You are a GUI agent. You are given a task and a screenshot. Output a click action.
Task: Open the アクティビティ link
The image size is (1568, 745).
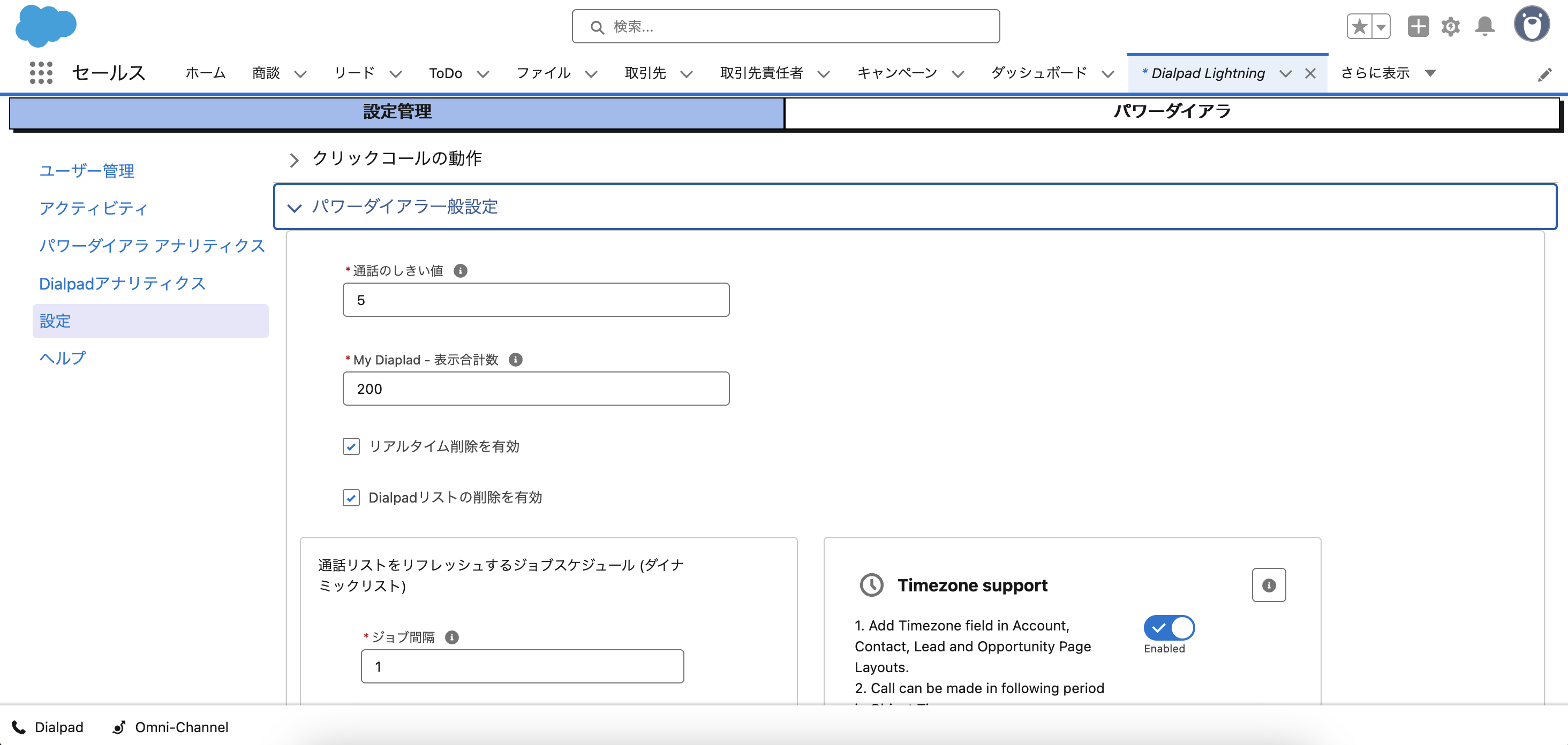[93, 208]
